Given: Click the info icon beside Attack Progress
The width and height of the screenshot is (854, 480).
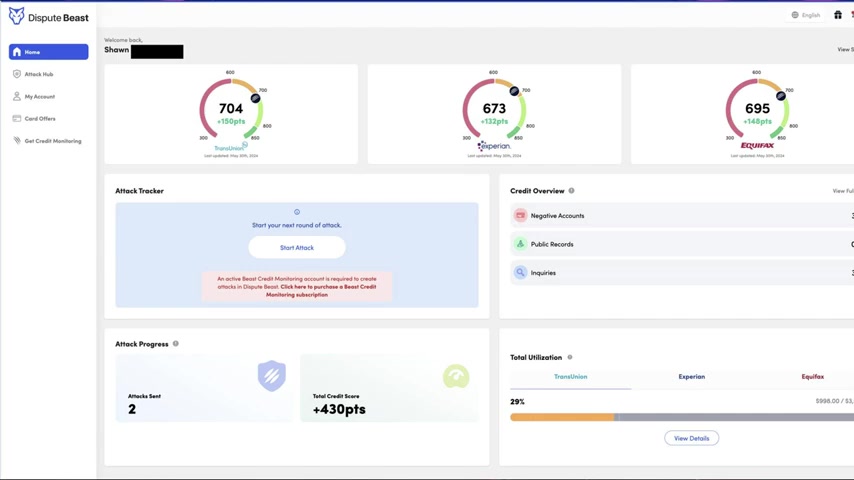Looking at the screenshot, I should tap(175, 344).
